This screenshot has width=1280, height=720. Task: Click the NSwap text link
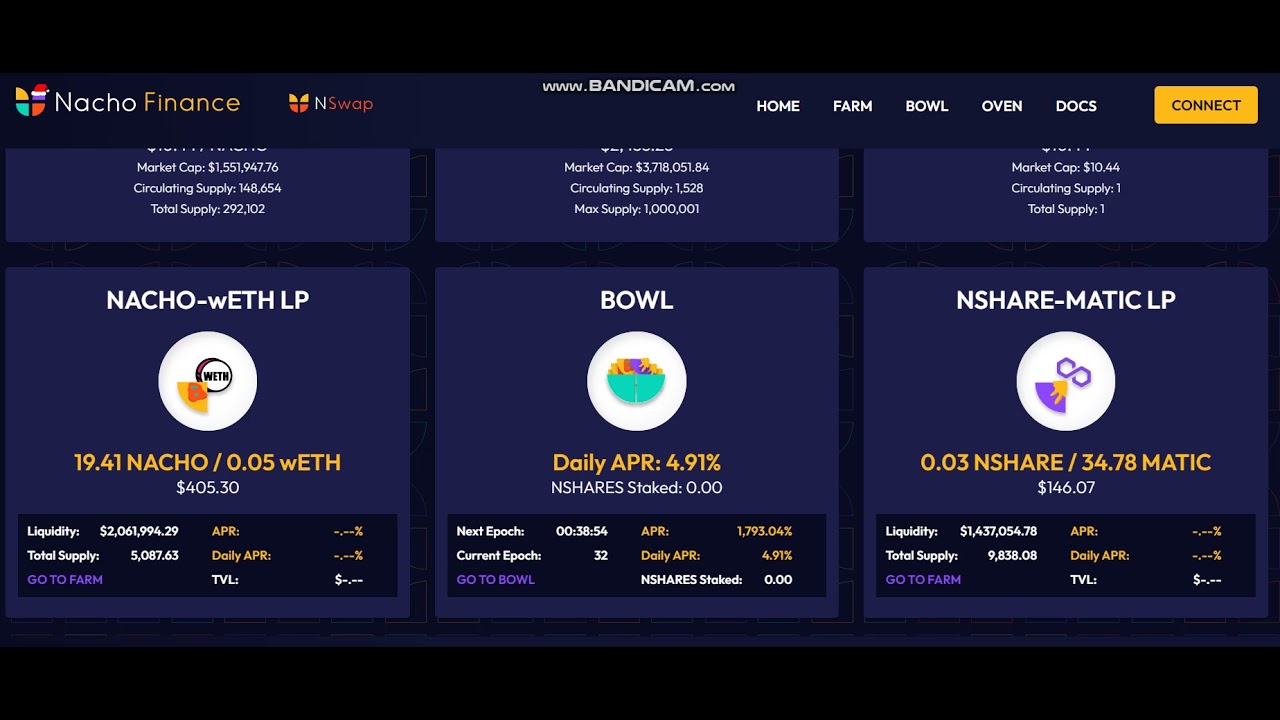click(x=343, y=103)
